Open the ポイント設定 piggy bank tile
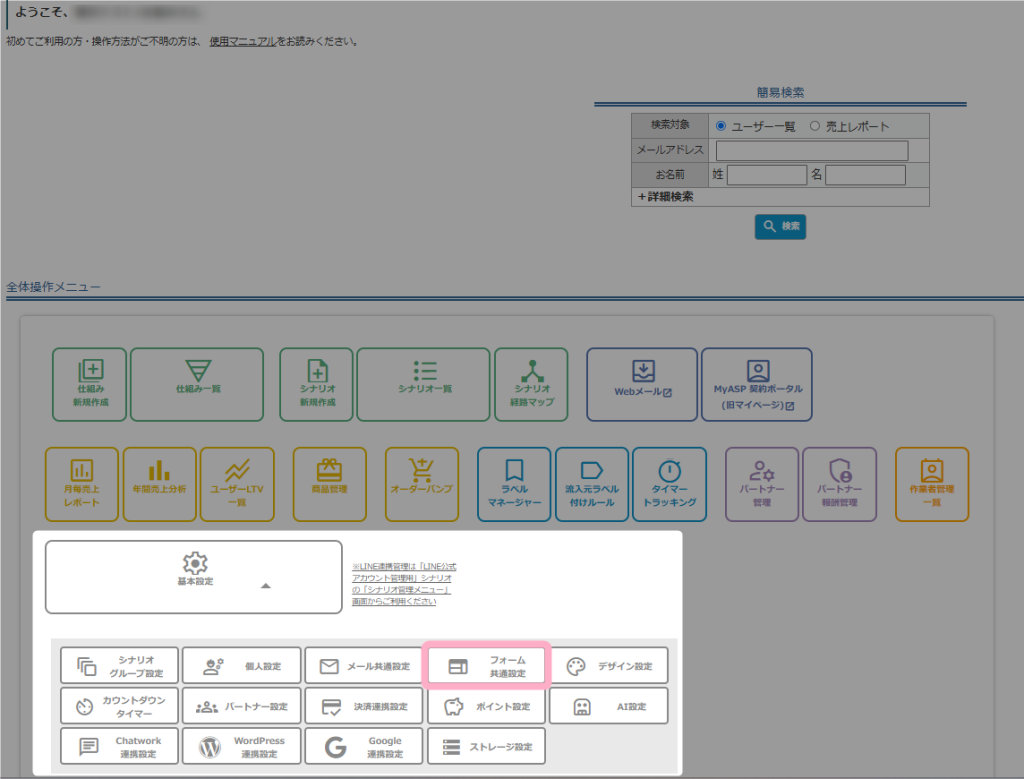Image resolution: width=1024 pixels, height=779 pixels. tap(487, 706)
